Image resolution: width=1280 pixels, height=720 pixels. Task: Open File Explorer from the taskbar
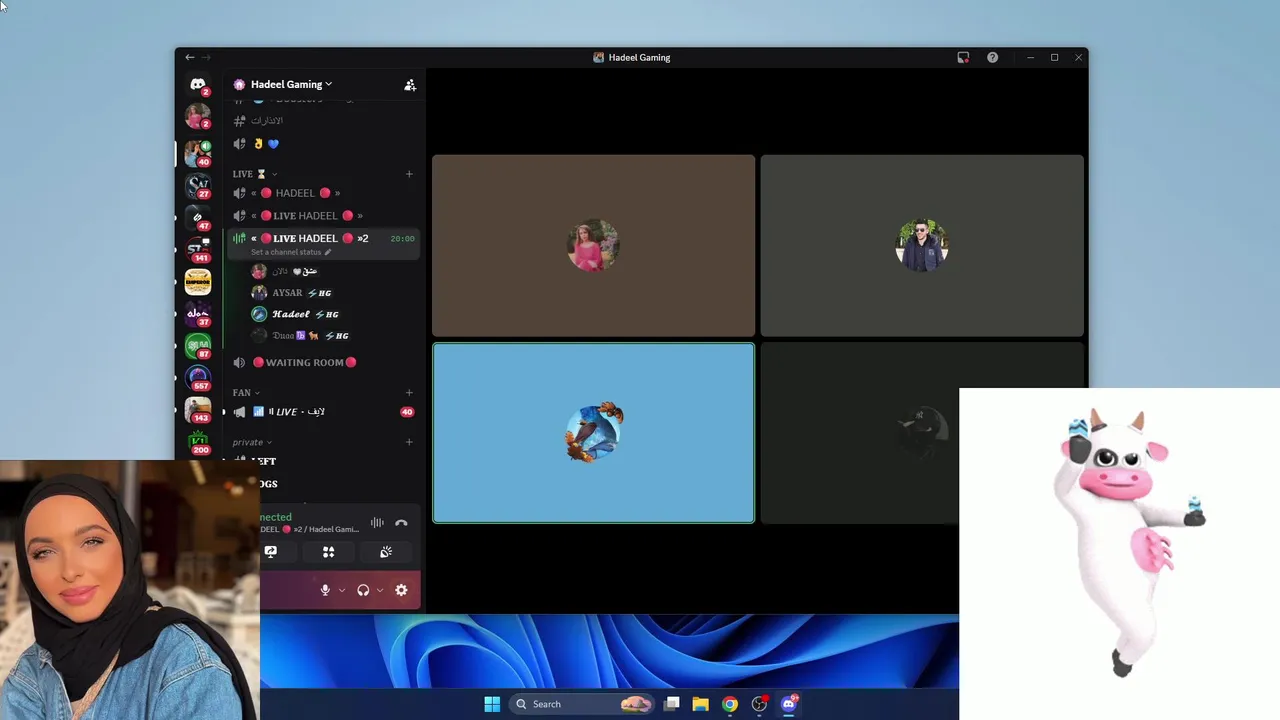(x=701, y=704)
